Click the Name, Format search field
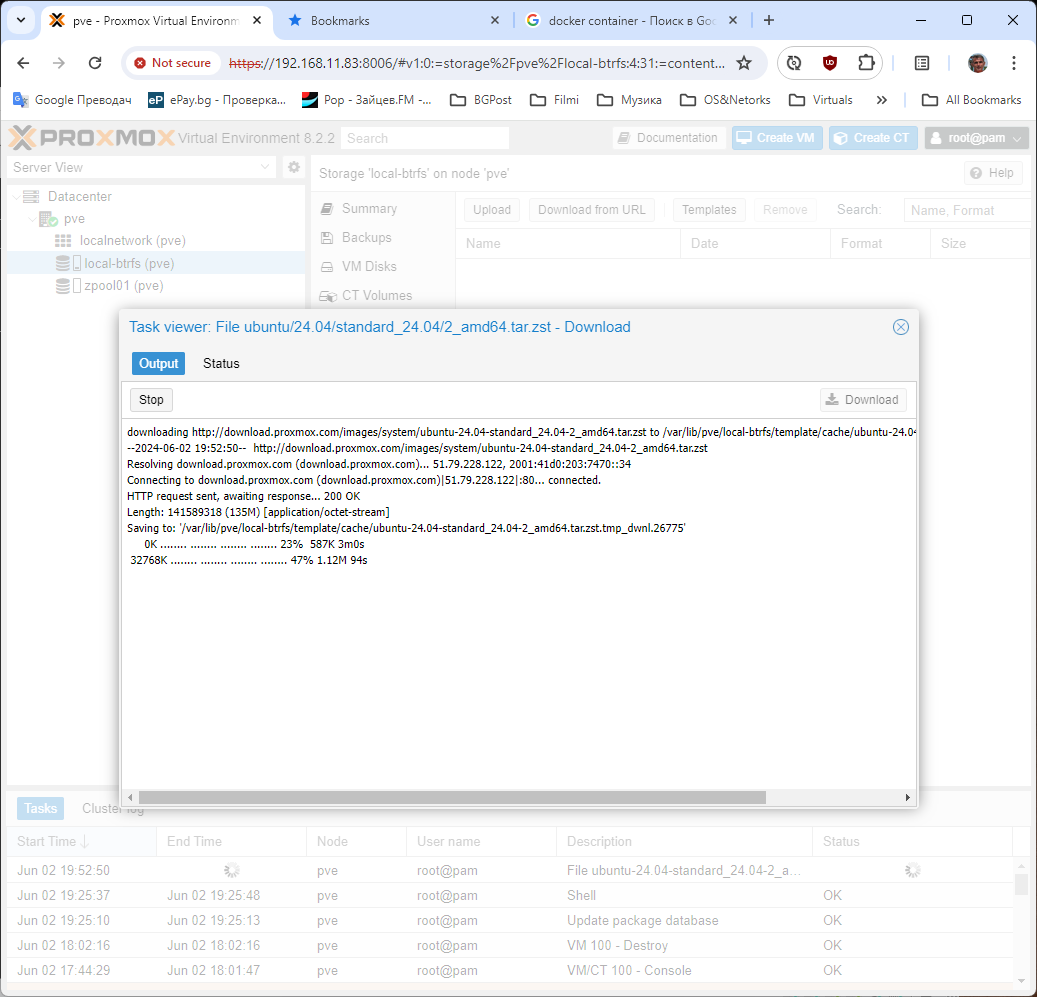 967,210
